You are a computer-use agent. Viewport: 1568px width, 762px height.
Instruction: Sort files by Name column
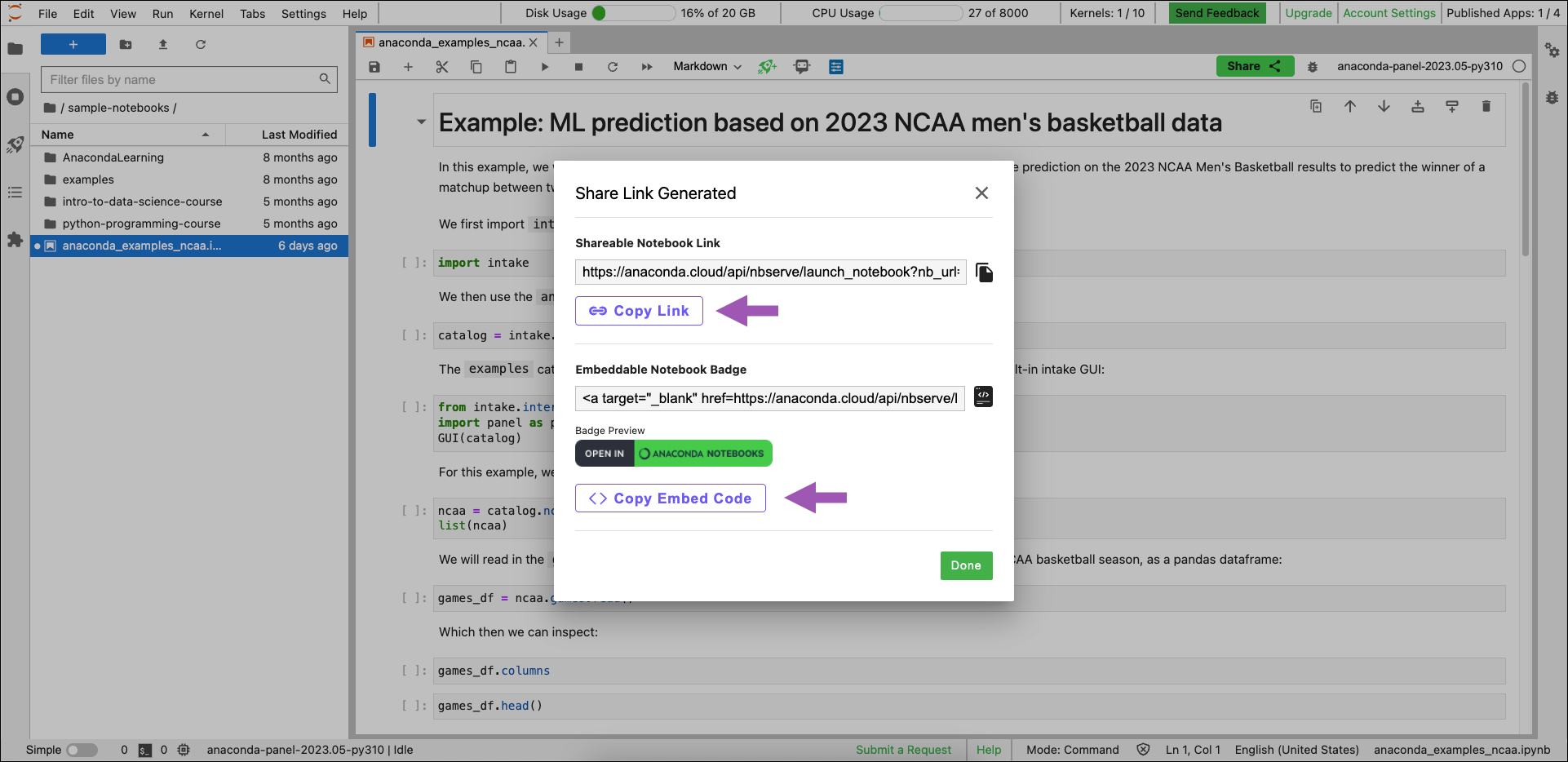click(x=127, y=135)
